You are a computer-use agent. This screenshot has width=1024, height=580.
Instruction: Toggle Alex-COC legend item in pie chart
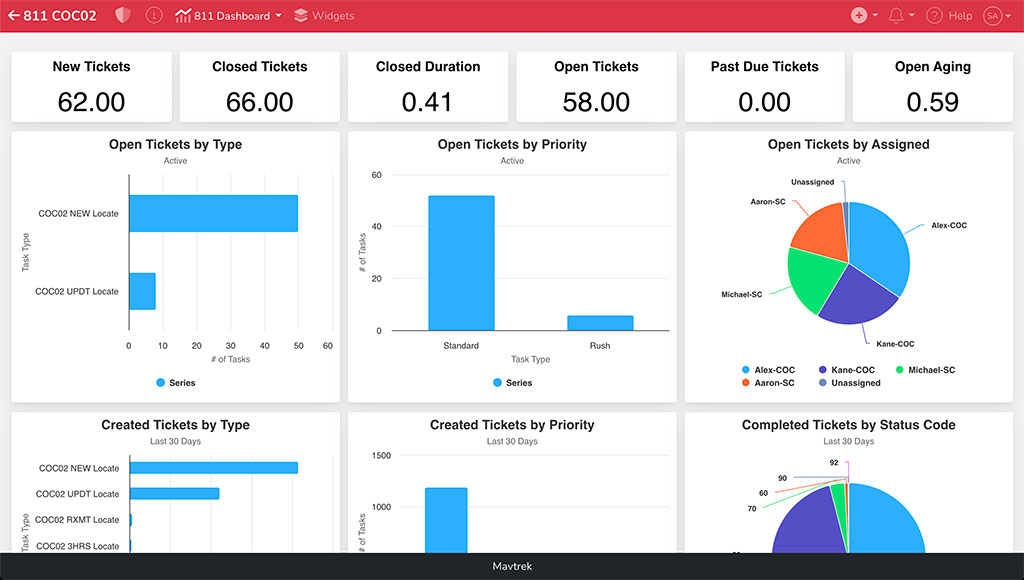click(769, 370)
